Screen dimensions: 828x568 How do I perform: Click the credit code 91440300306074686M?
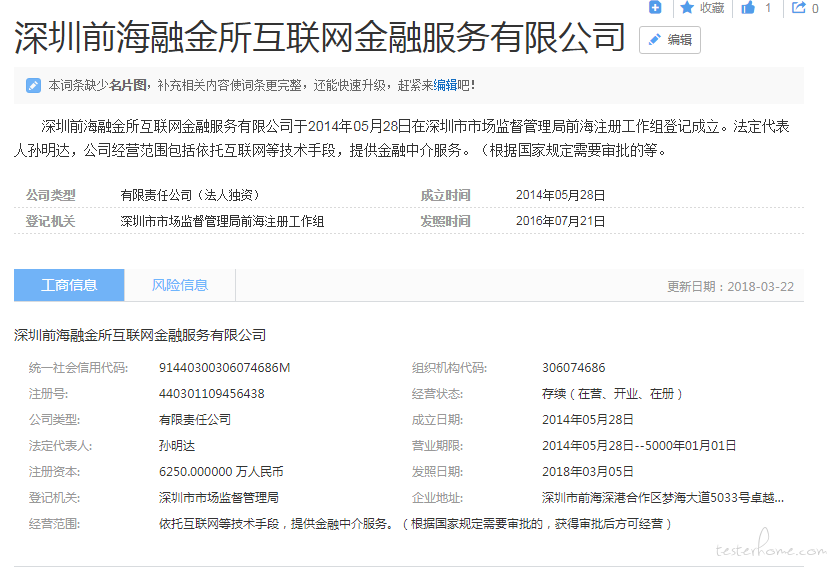(224, 367)
